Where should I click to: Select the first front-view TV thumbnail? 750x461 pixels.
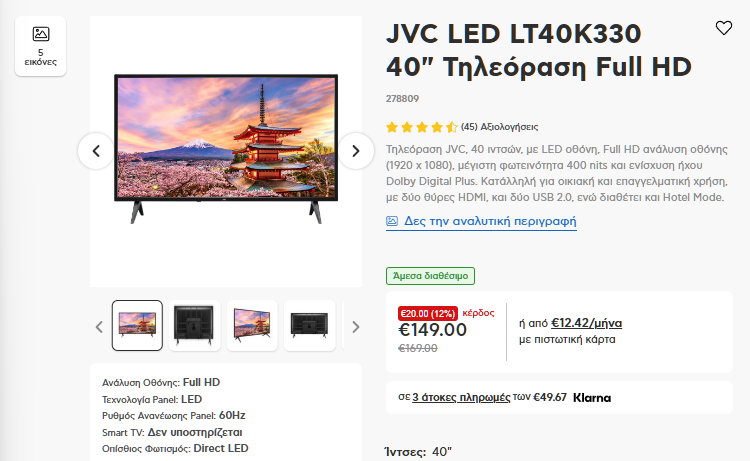[137, 325]
